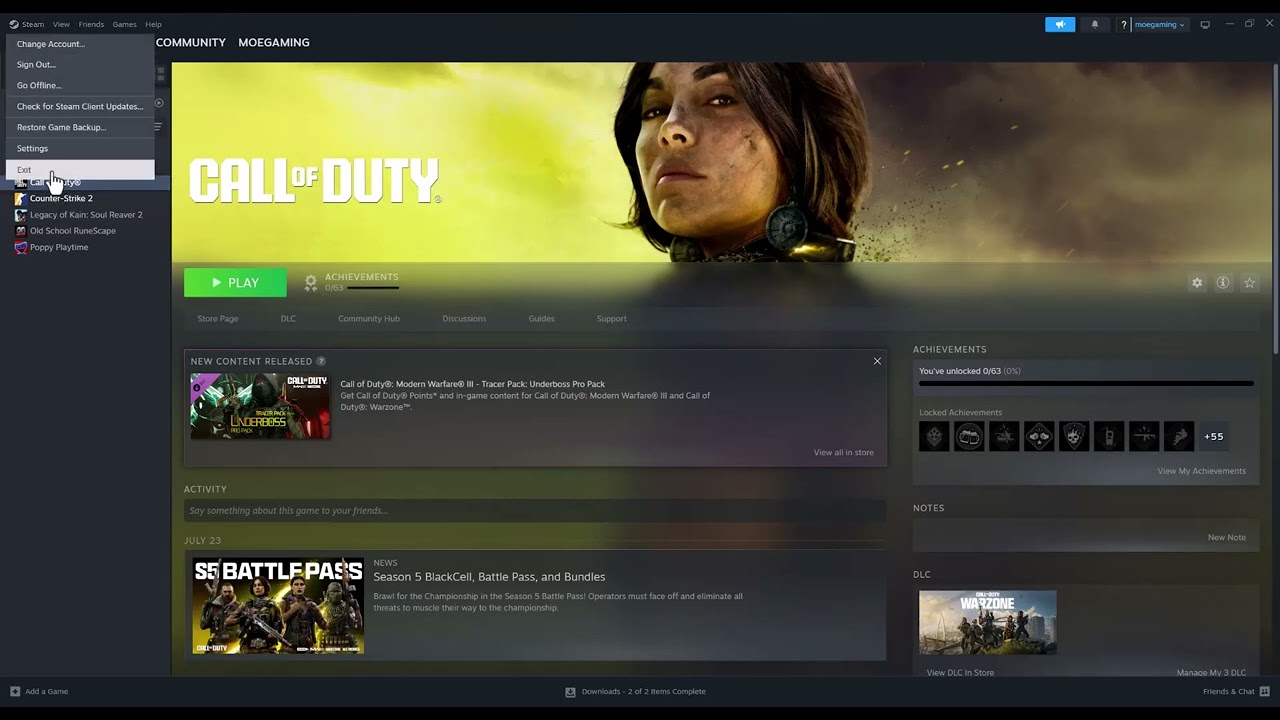Open the Discussions link
The height and width of the screenshot is (720, 1280).
(x=464, y=319)
